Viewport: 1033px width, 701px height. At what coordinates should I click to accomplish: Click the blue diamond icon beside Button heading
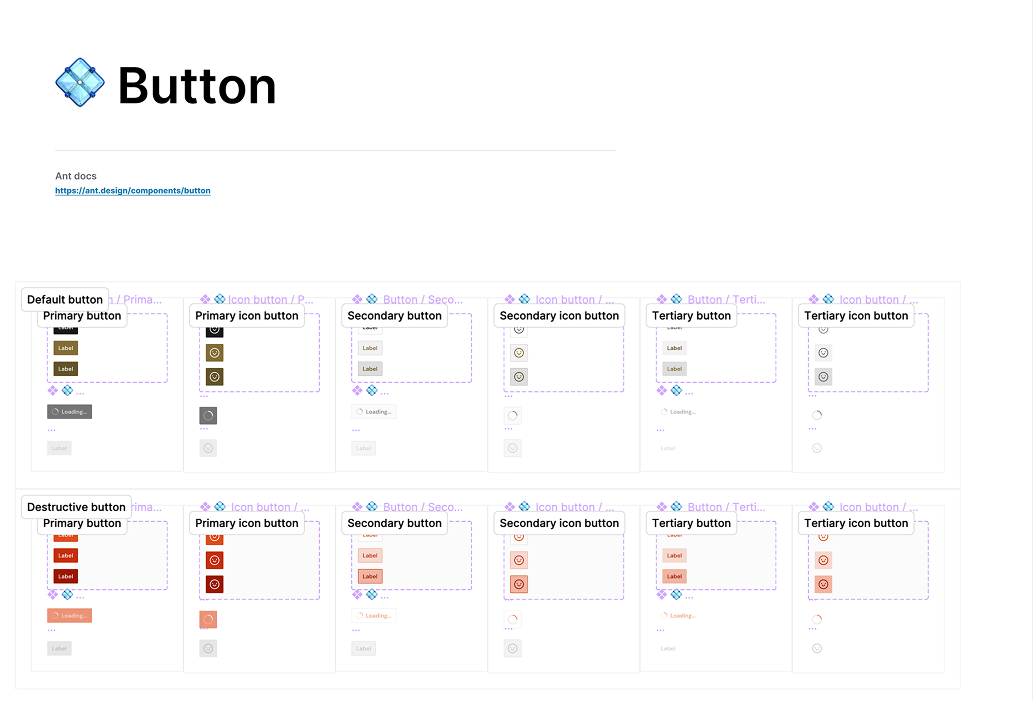click(x=80, y=82)
